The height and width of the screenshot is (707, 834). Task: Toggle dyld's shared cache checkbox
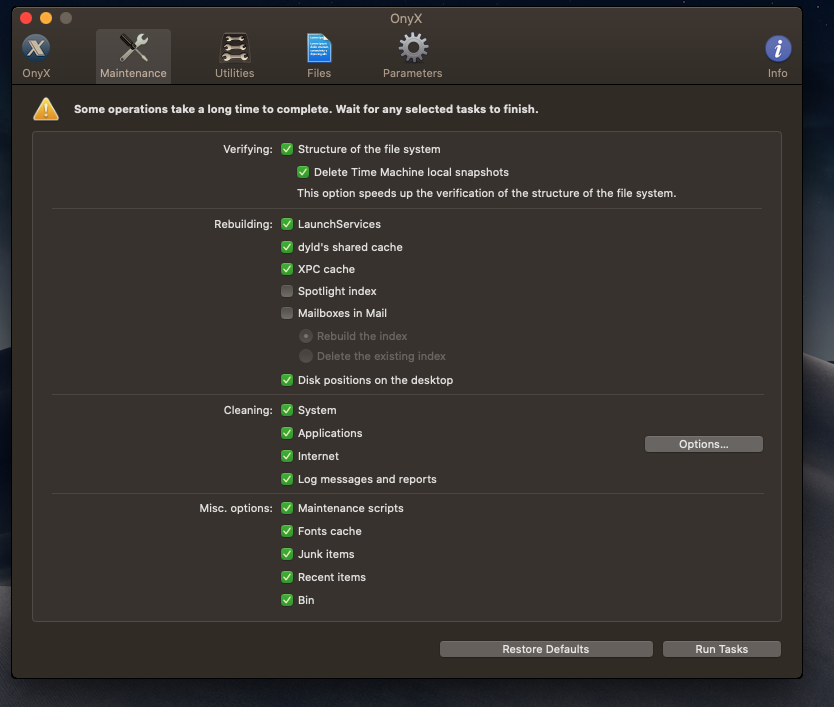coord(287,247)
